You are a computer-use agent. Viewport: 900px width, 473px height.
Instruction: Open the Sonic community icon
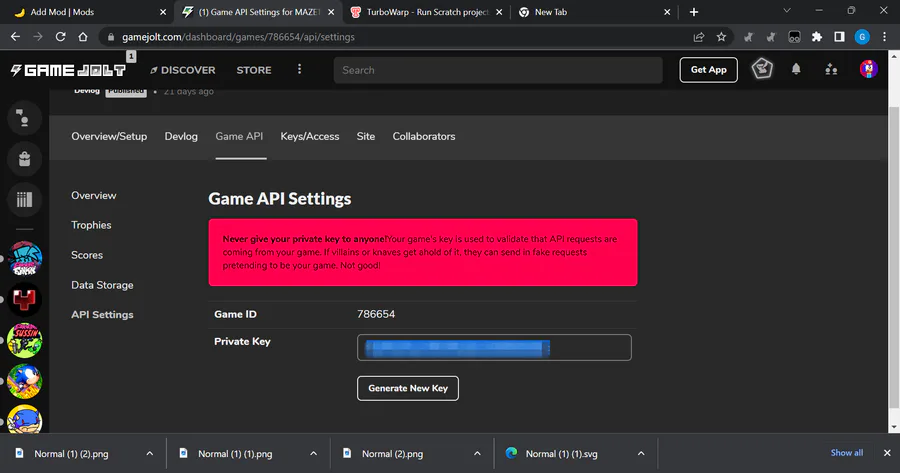[x=25, y=381]
